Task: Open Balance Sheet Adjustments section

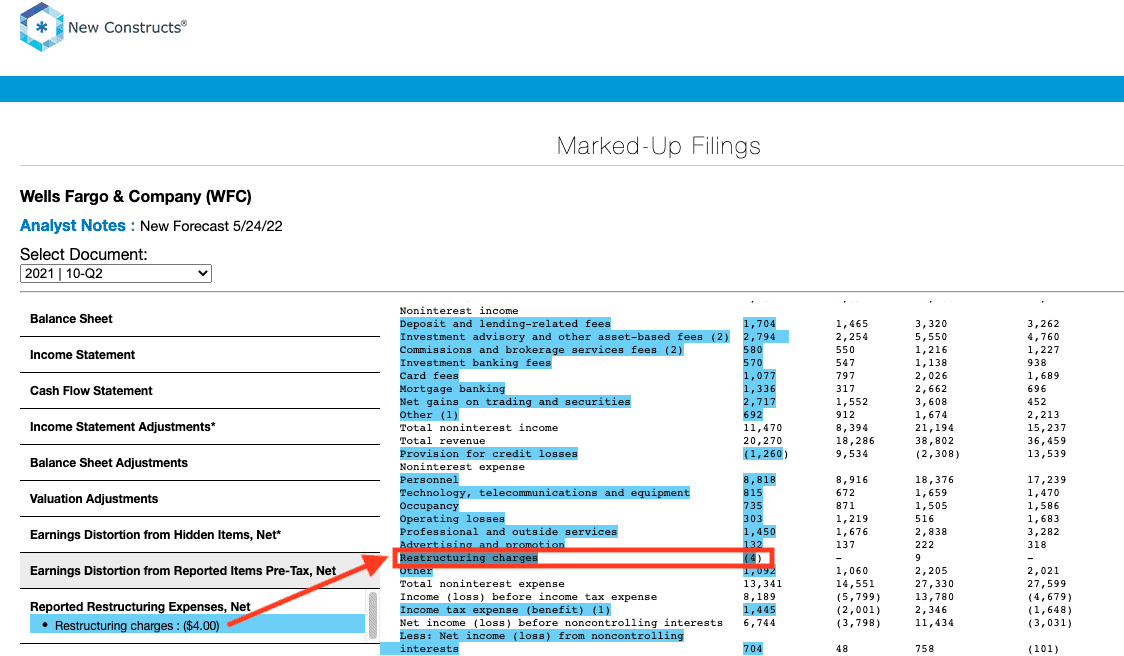Action: 109,463
